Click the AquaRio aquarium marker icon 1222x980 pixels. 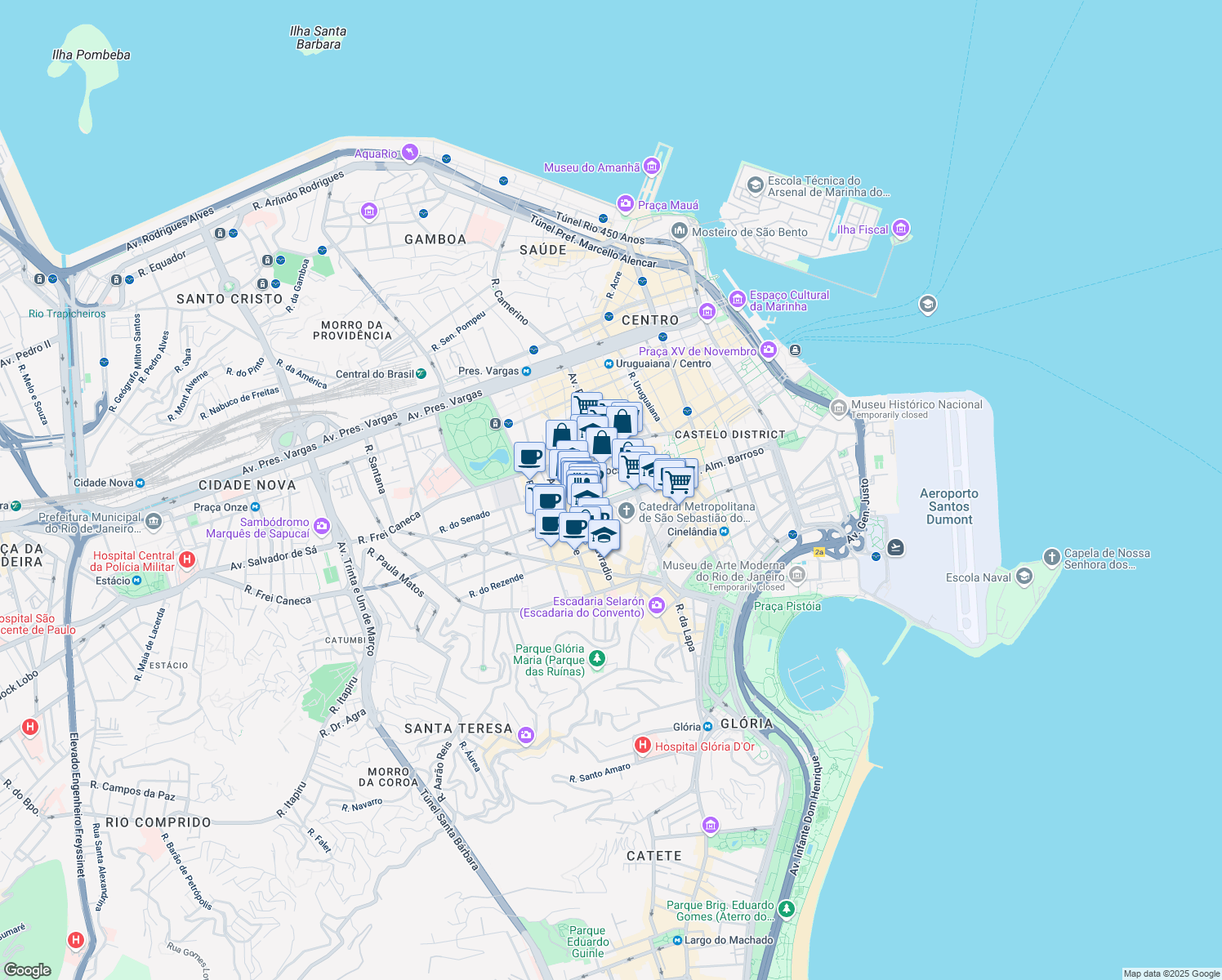point(409,153)
